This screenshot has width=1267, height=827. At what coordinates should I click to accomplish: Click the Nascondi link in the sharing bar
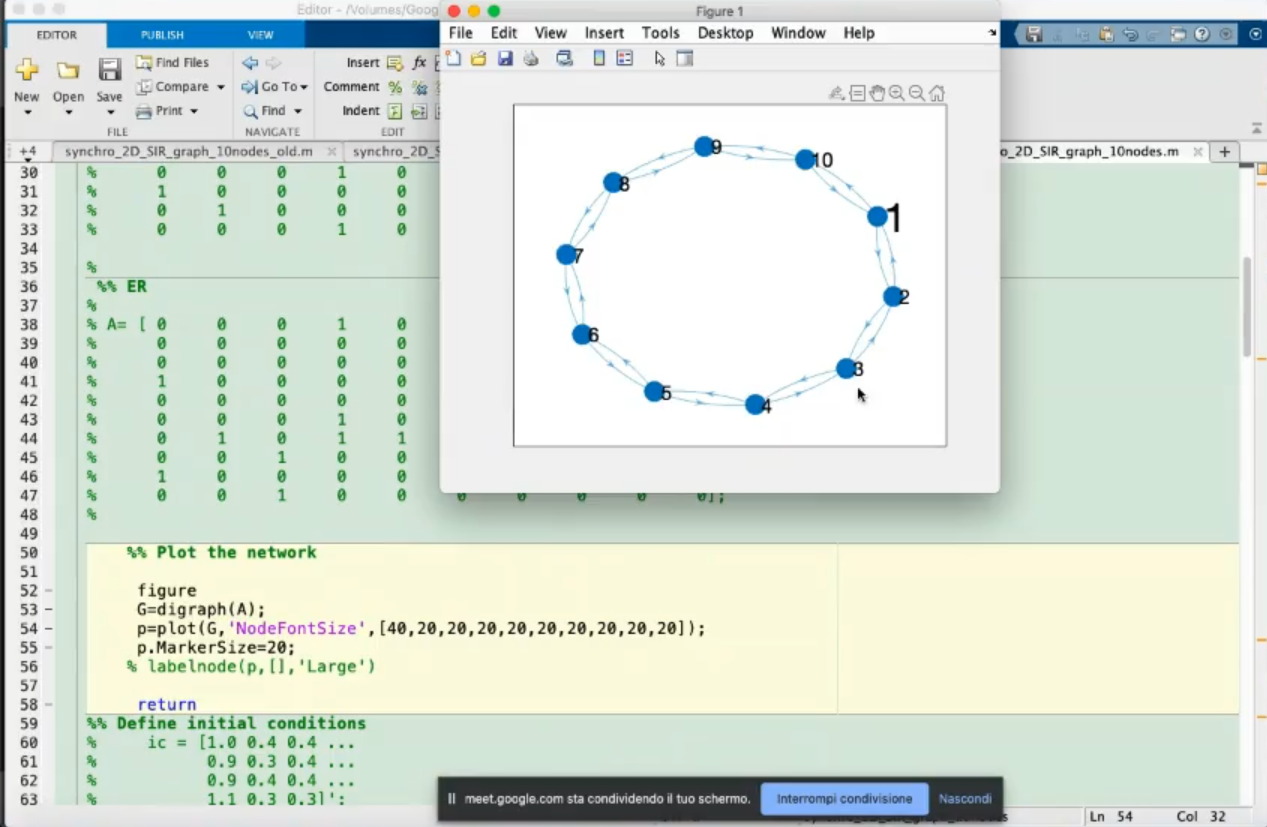(965, 799)
